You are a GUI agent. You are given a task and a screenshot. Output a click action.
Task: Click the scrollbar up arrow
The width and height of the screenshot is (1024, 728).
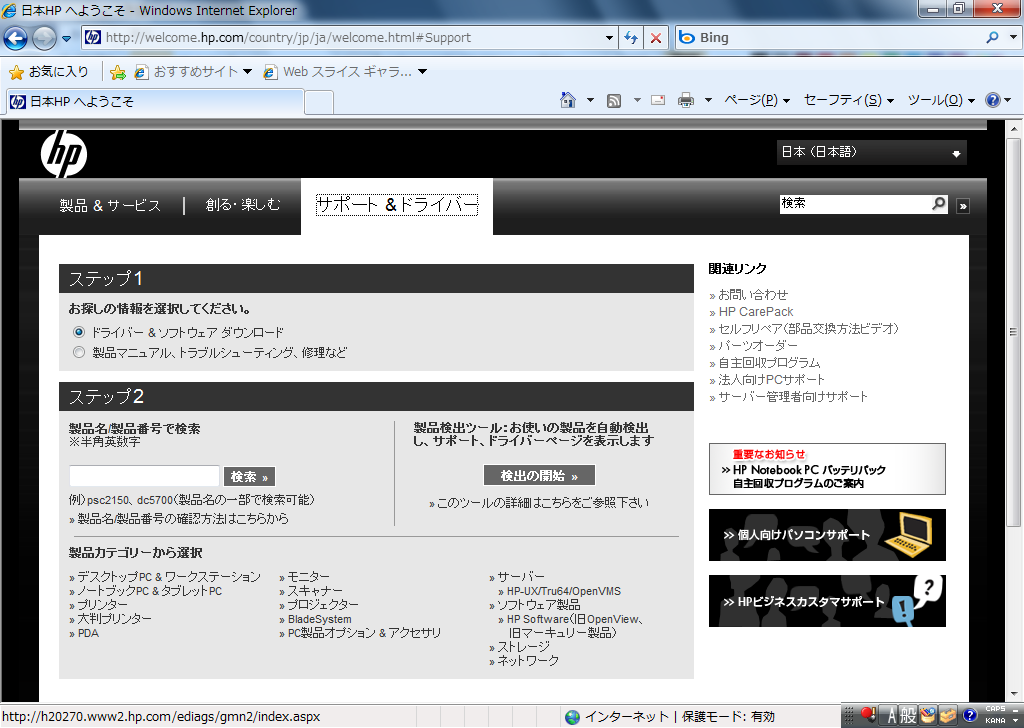point(1013,128)
